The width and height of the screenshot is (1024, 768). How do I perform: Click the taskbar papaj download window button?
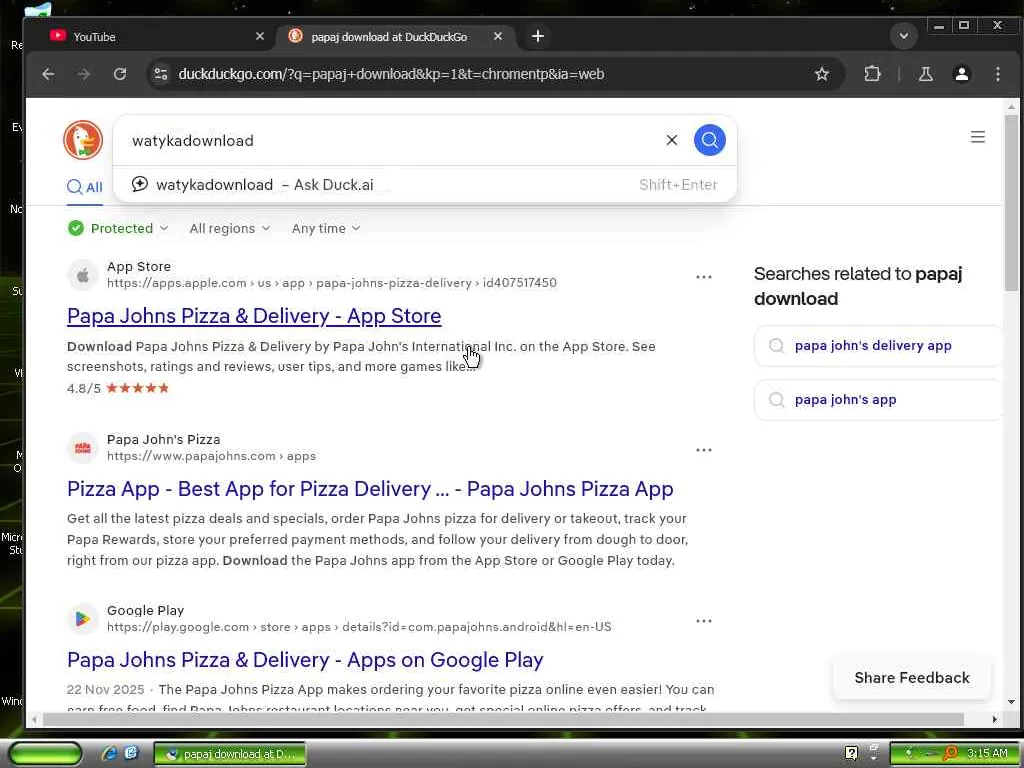[x=230, y=754]
